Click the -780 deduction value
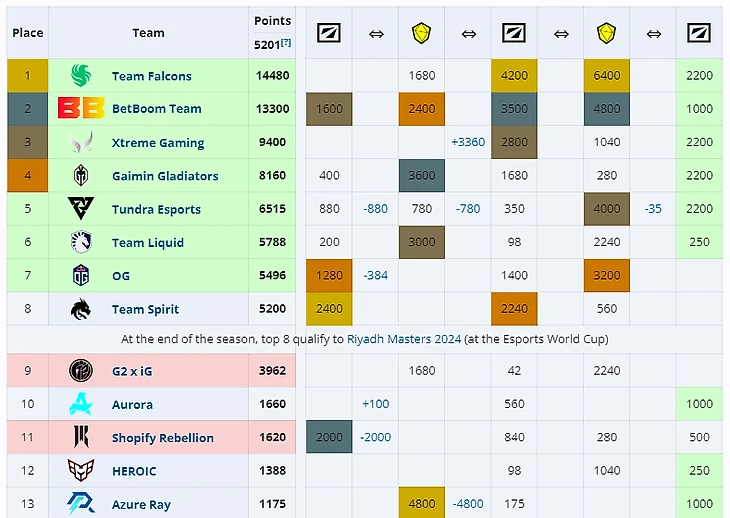This screenshot has width=730, height=518. pyautogui.click(x=468, y=209)
